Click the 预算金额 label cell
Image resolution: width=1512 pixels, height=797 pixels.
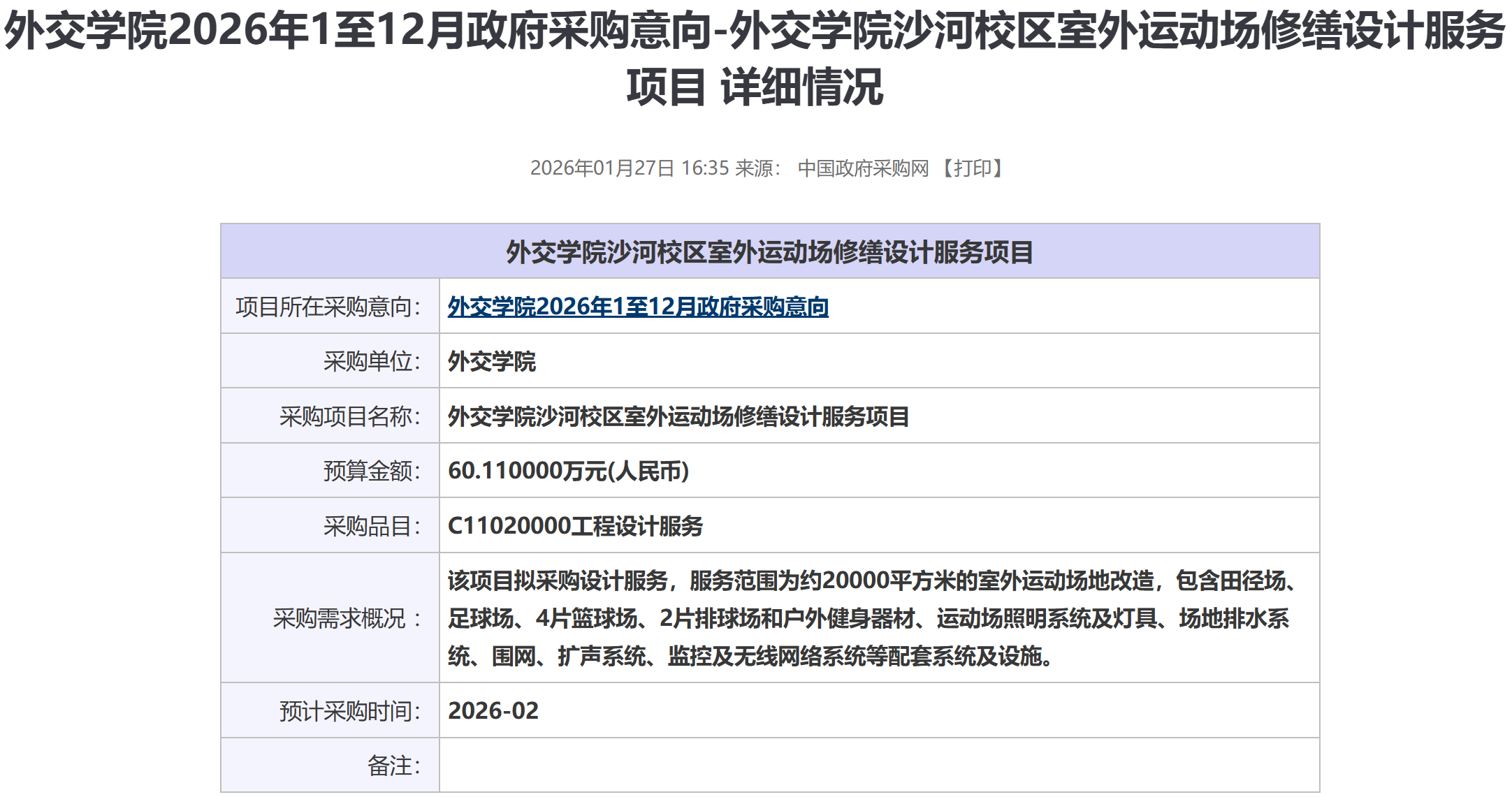tap(372, 471)
